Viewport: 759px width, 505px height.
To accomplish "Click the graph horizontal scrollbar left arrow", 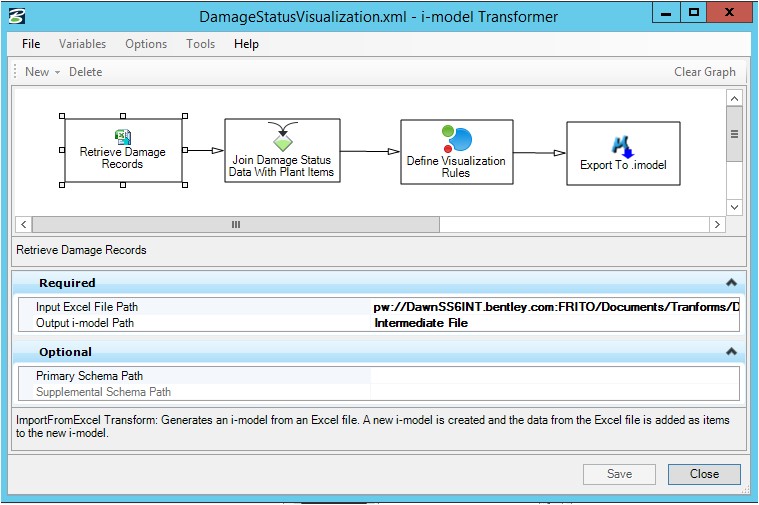I will pyautogui.click(x=23, y=224).
